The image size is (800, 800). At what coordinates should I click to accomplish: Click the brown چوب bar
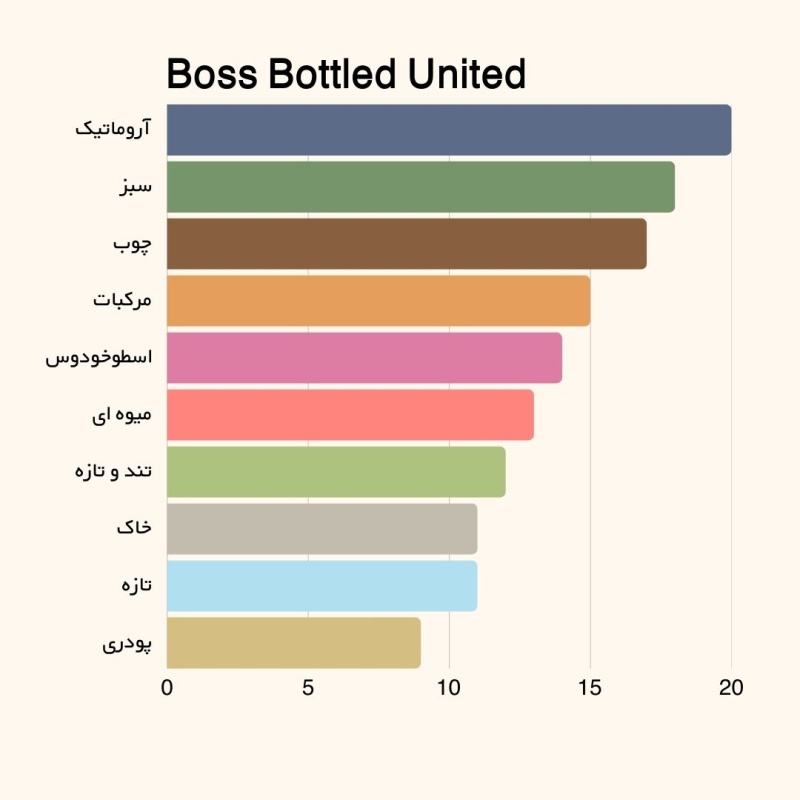(x=407, y=244)
